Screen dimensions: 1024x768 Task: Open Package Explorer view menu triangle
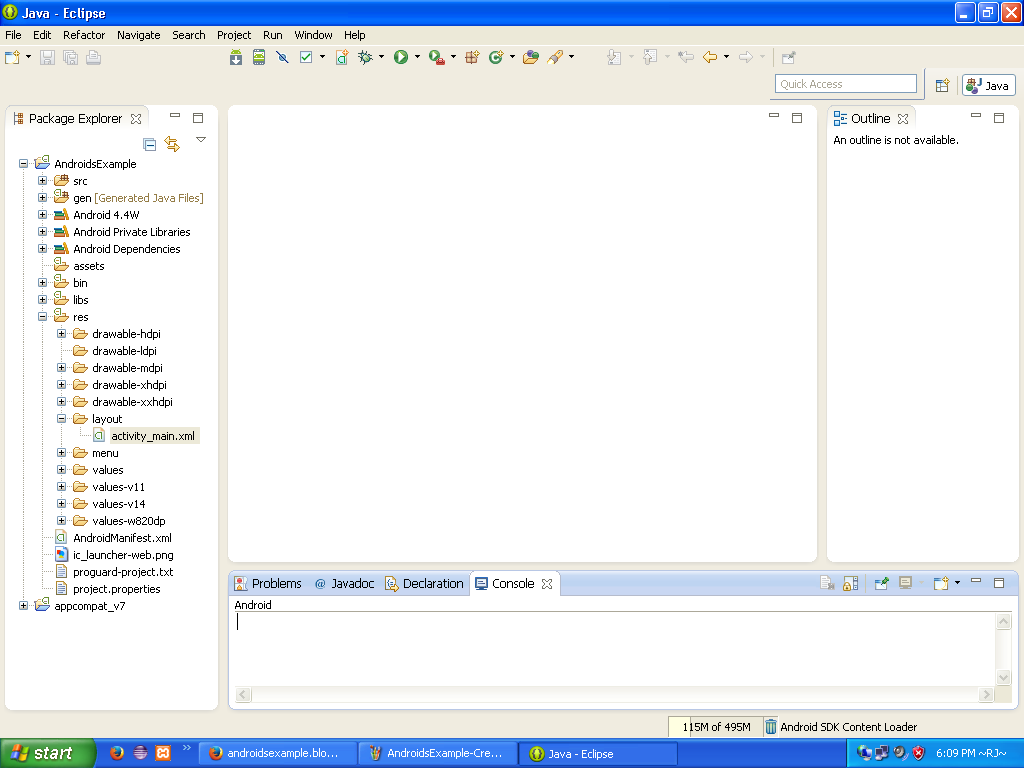click(201, 140)
